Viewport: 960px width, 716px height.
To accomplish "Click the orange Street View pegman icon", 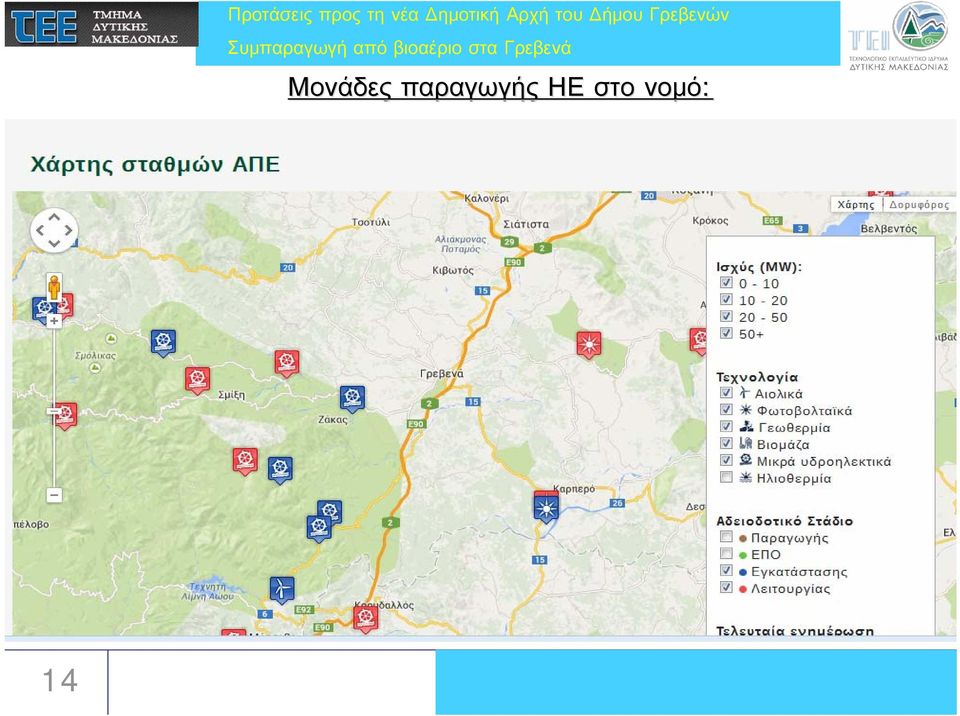I will coord(54,287).
